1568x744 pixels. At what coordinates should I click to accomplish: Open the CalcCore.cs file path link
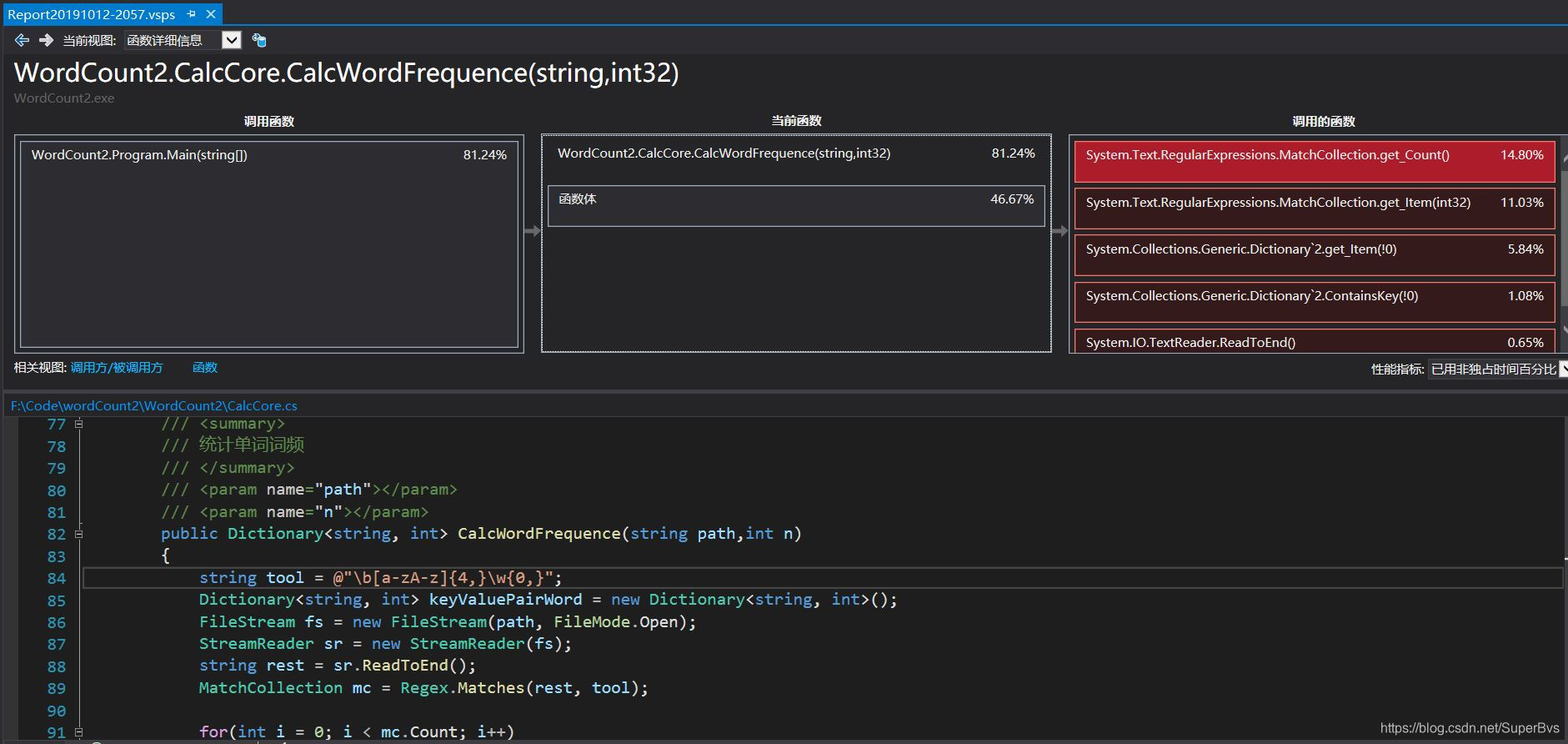[154, 405]
